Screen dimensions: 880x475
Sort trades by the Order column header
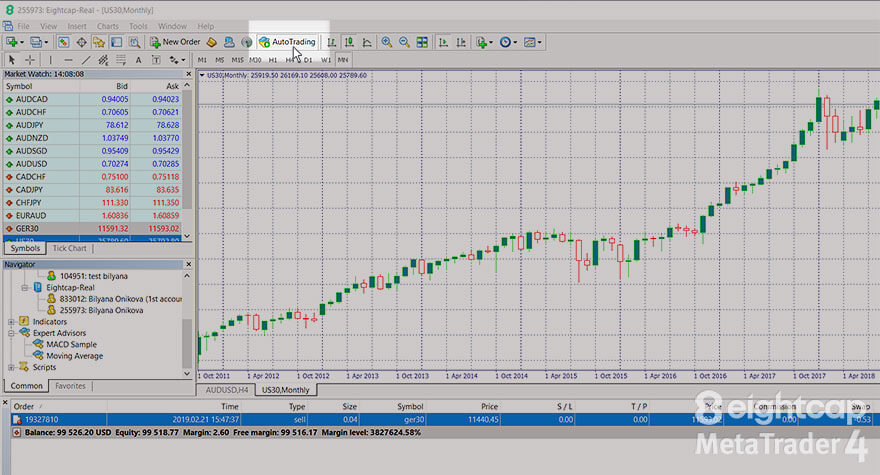pyautogui.click(x=59, y=407)
